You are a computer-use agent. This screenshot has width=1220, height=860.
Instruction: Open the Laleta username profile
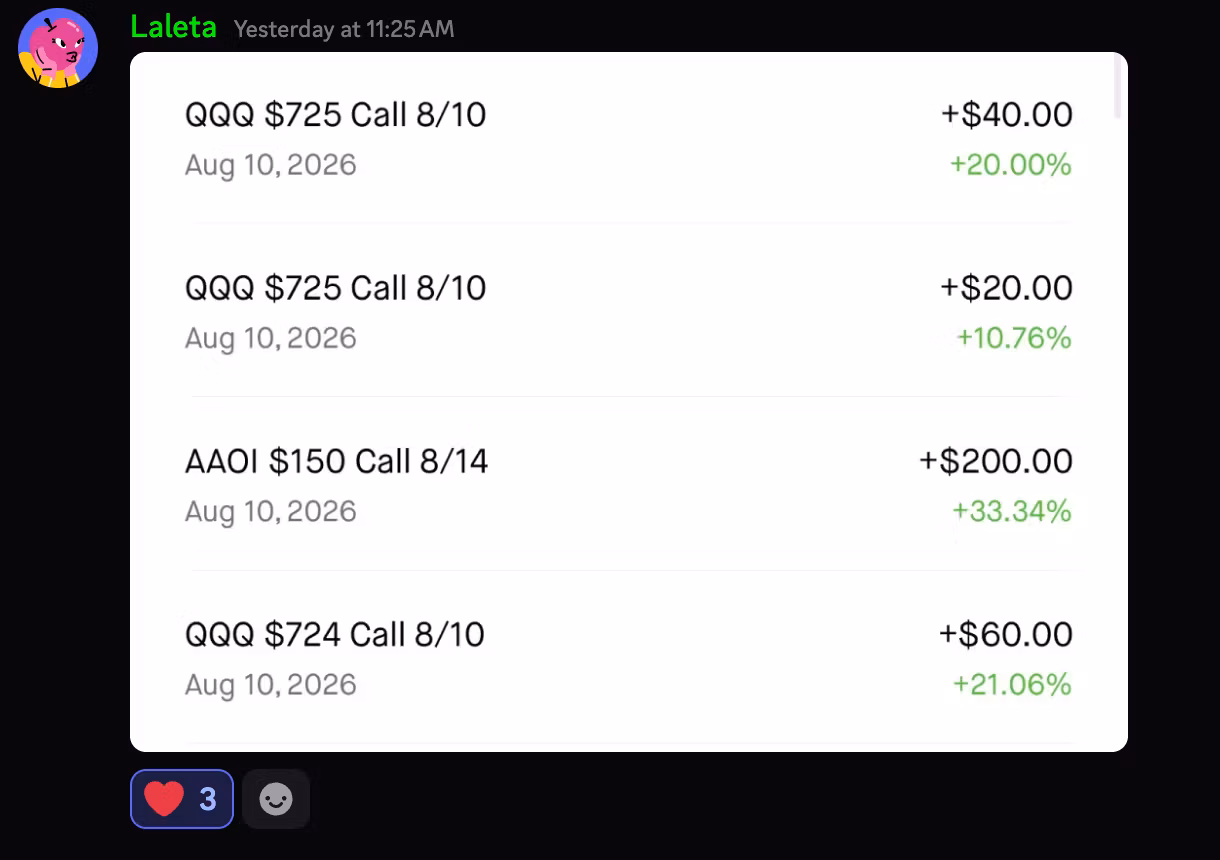[173, 27]
